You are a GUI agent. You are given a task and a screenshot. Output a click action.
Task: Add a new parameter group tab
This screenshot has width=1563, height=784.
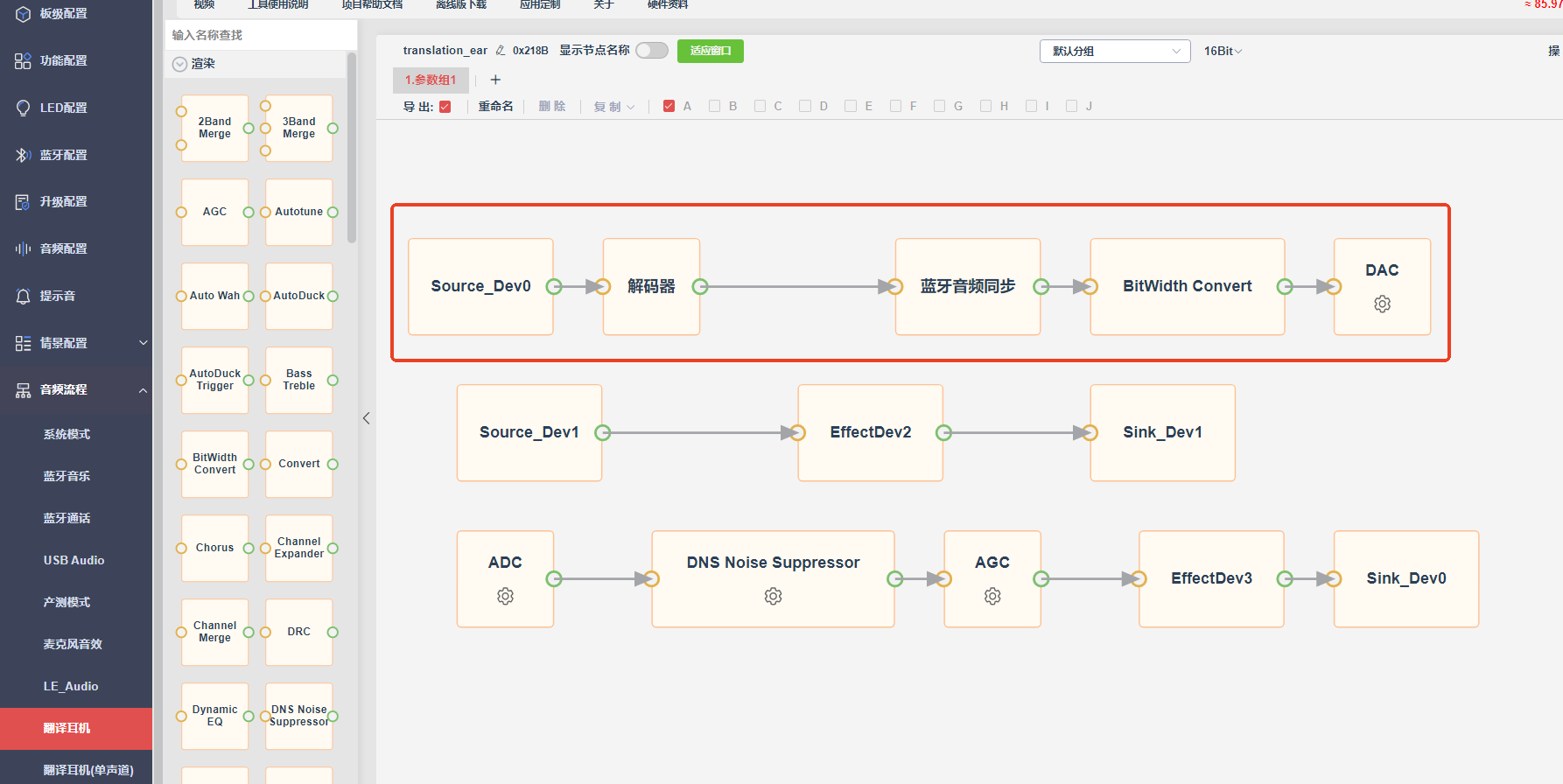point(495,80)
